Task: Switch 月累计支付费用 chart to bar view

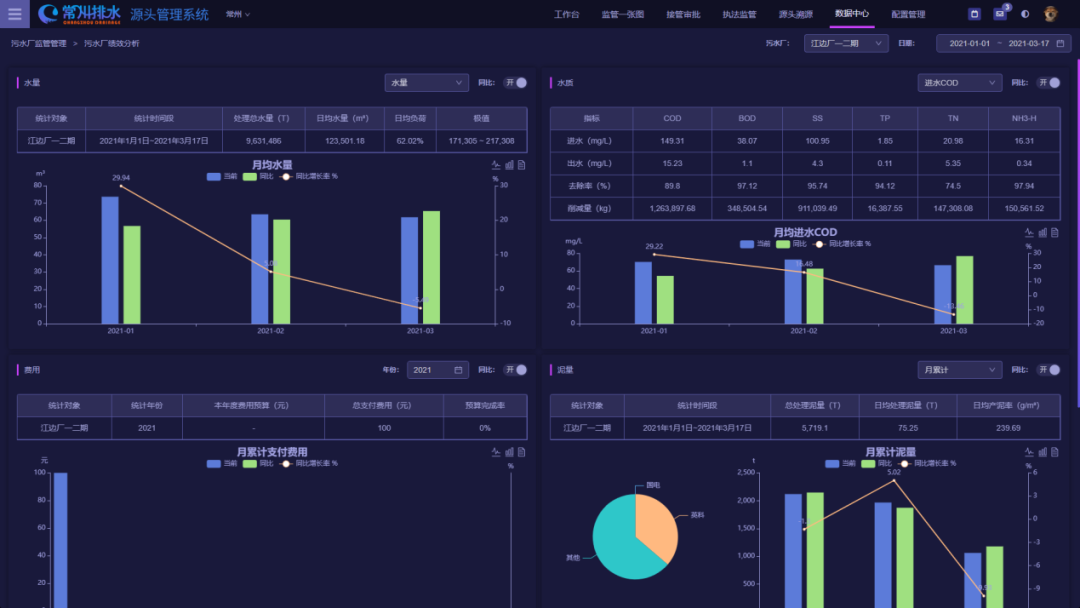Action: (x=509, y=452)
